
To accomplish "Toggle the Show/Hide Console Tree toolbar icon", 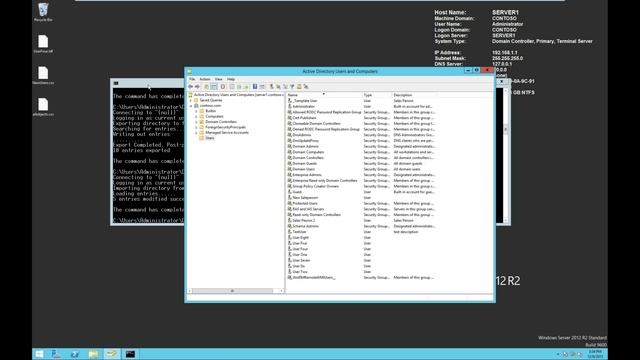I will tap(214, 87).
